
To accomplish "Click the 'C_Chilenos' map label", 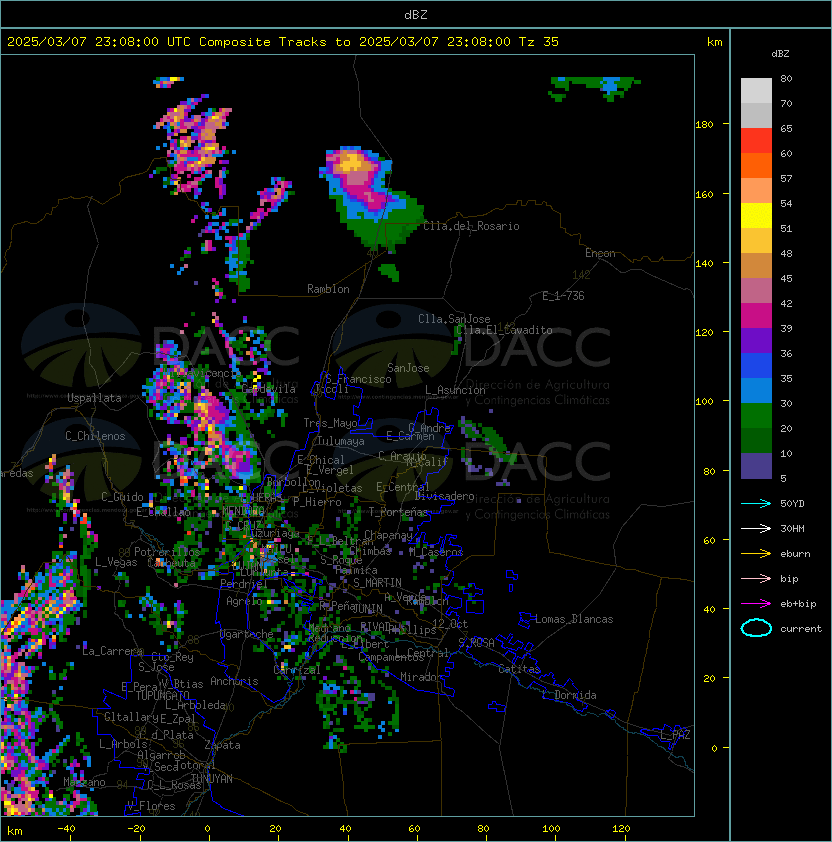I will click(95, 436).
